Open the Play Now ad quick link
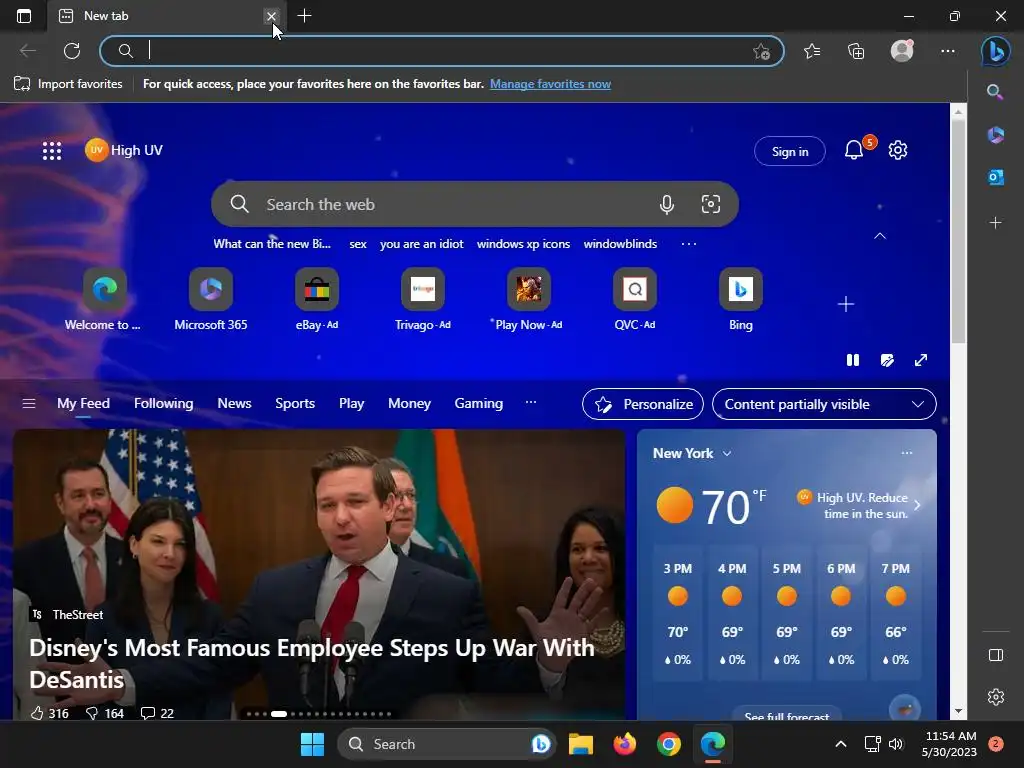1024x768 pixels. click(x=528, y=300)
